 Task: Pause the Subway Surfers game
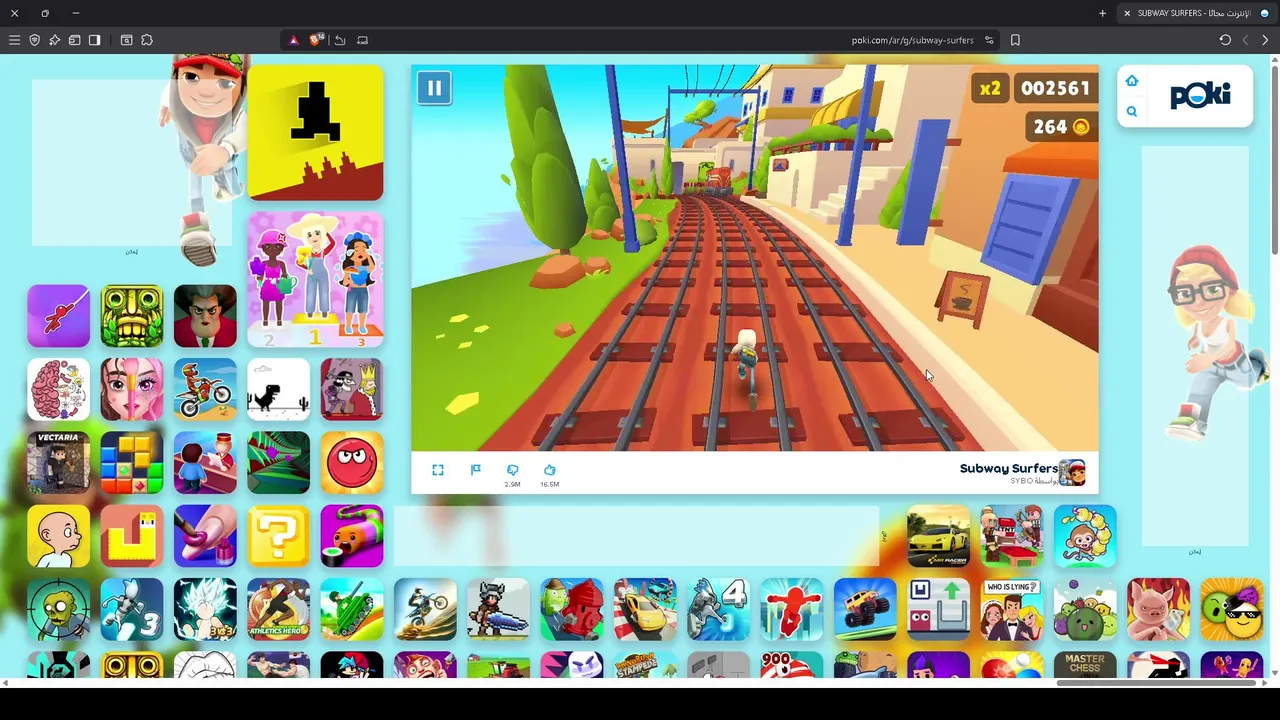(434, 88)
